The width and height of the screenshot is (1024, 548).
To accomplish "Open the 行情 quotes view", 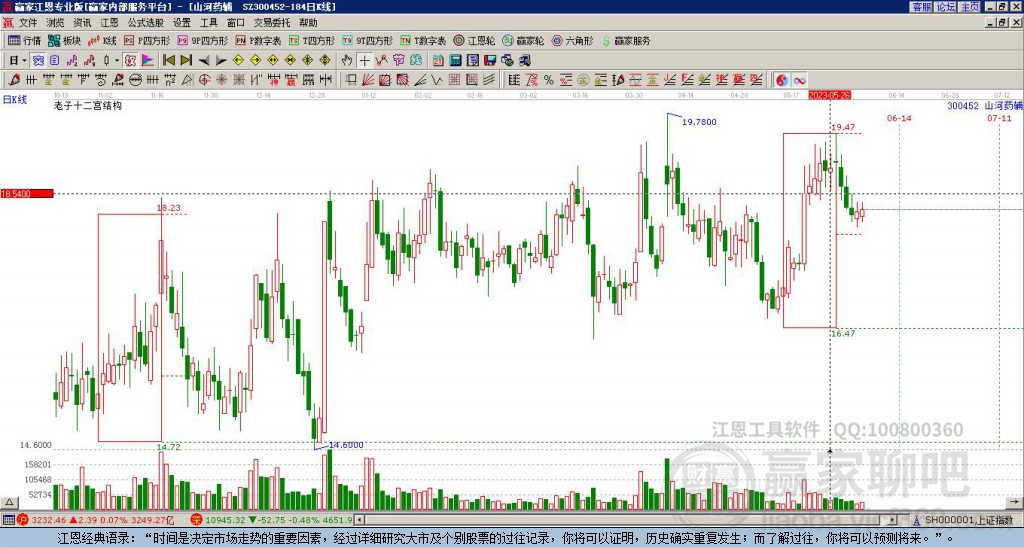I will 25,40.
